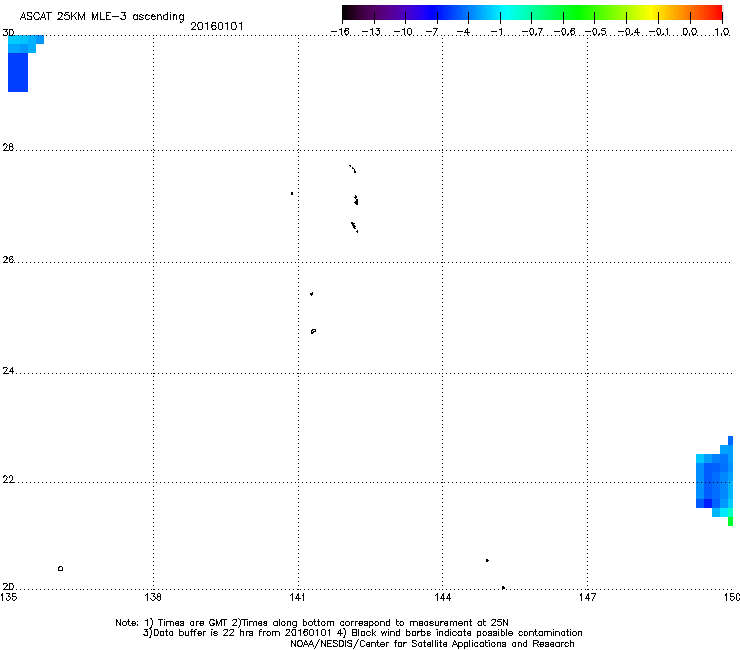The width and height of the screenshot is (740, 650).
Task: Click the -0.7 colorbar label
Action: pos(532,32)
